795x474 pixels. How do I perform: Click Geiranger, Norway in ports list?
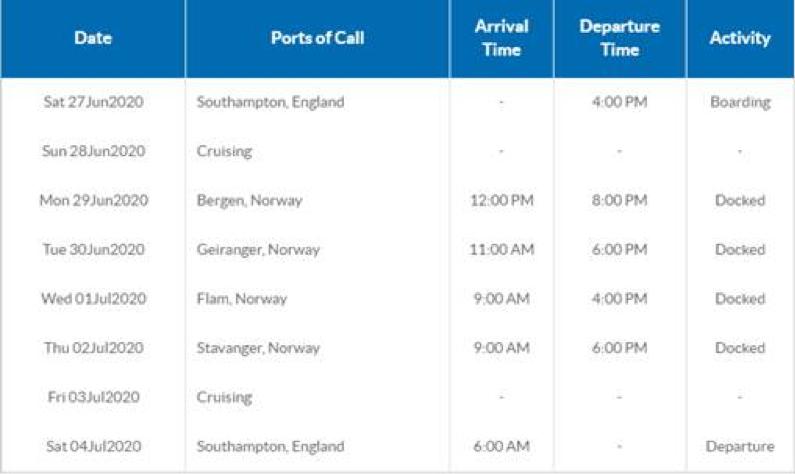point(258,250)
